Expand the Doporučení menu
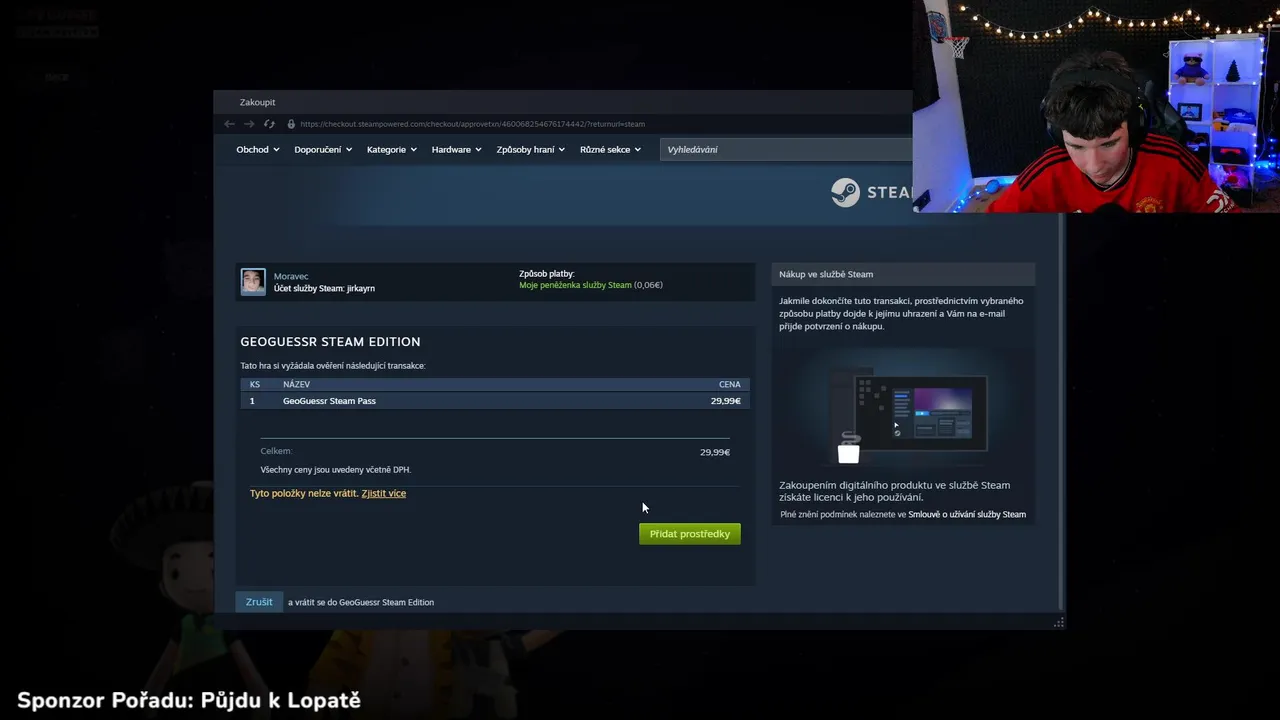Viewport: 1280px width, 720px height. 323,149
